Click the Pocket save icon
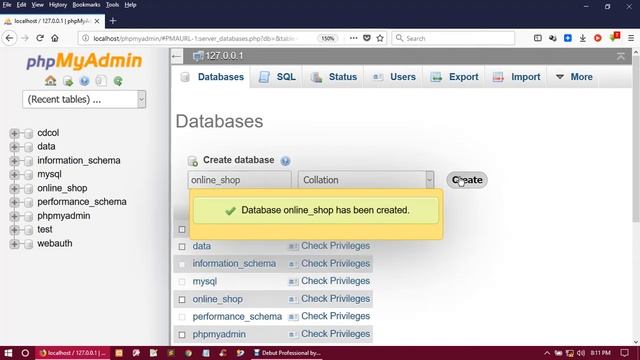Screen dimensions: 640x360 (367, 38)
